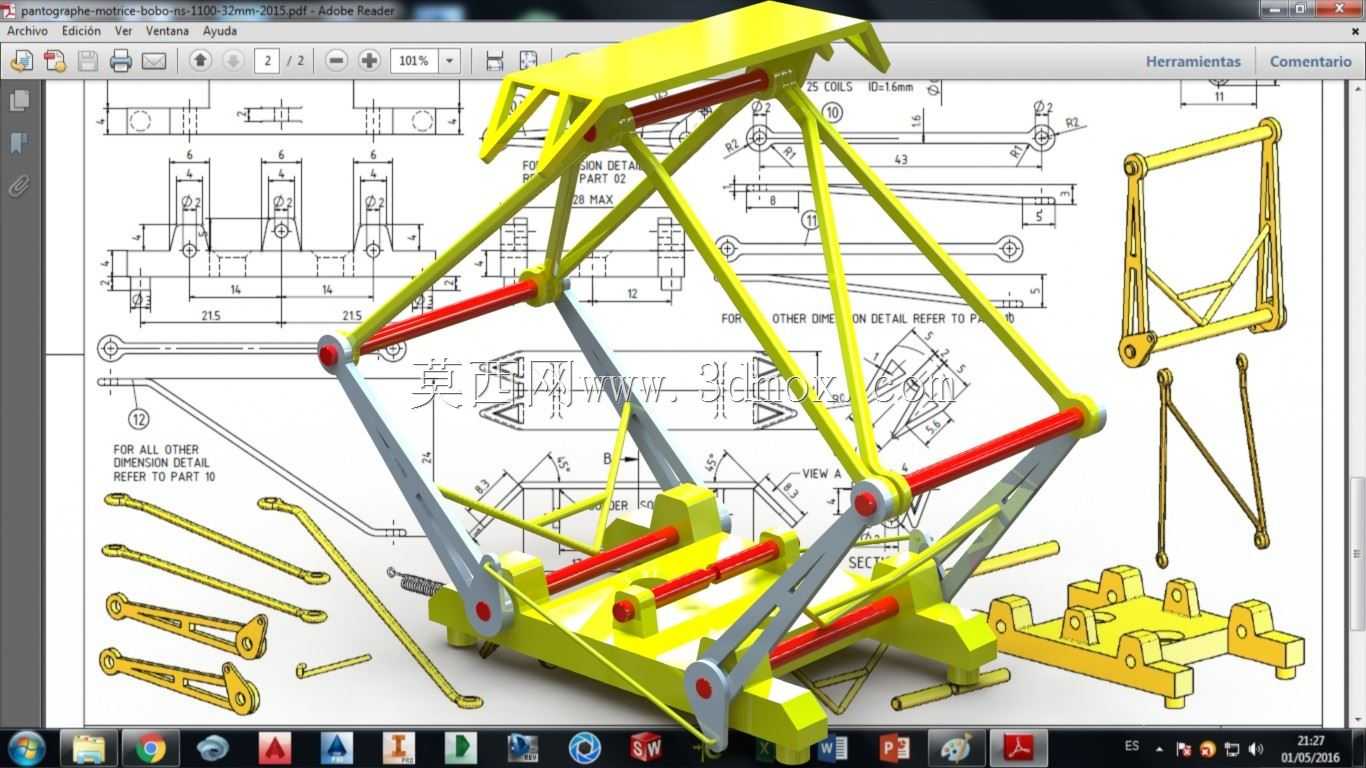Screen dimensions: 1366x768
Task: Open SolidWorks from the taskbar
Action: (646, 748)
